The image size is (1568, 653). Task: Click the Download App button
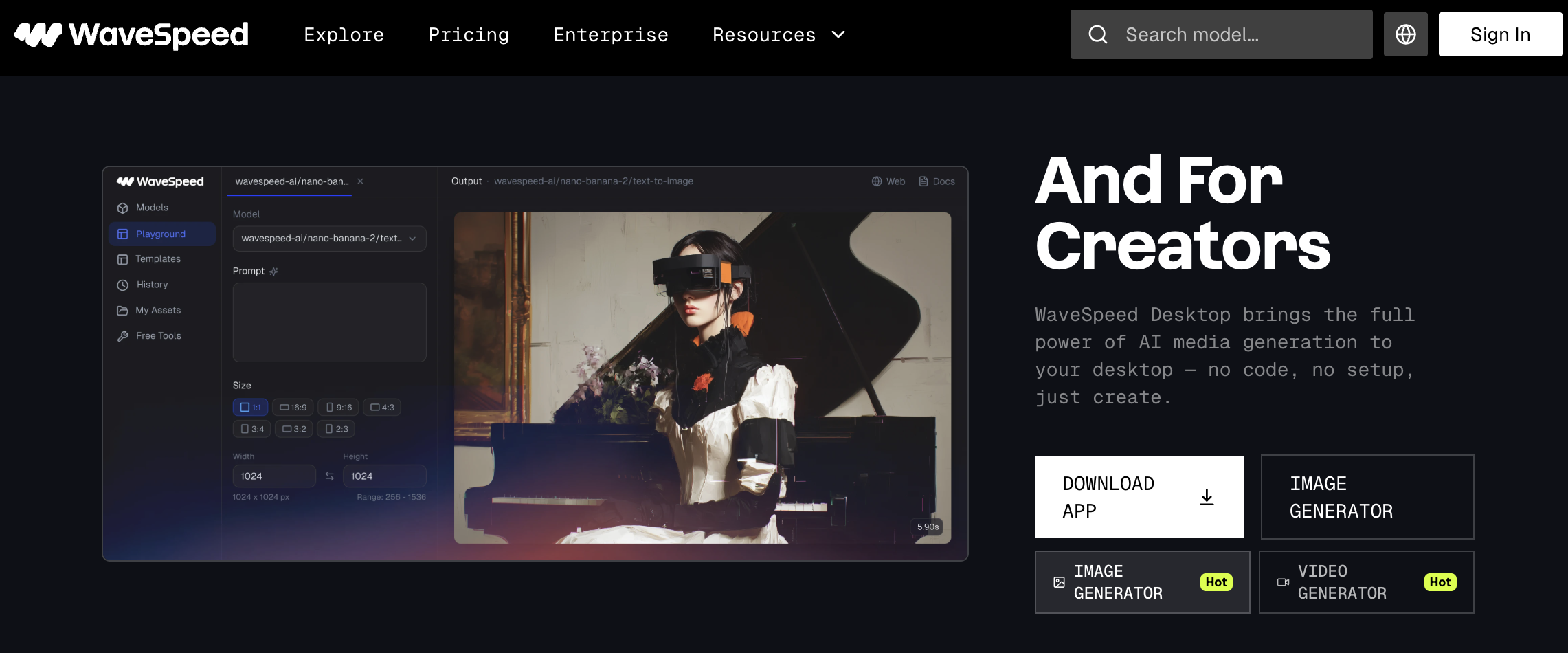click(1139, 497)
